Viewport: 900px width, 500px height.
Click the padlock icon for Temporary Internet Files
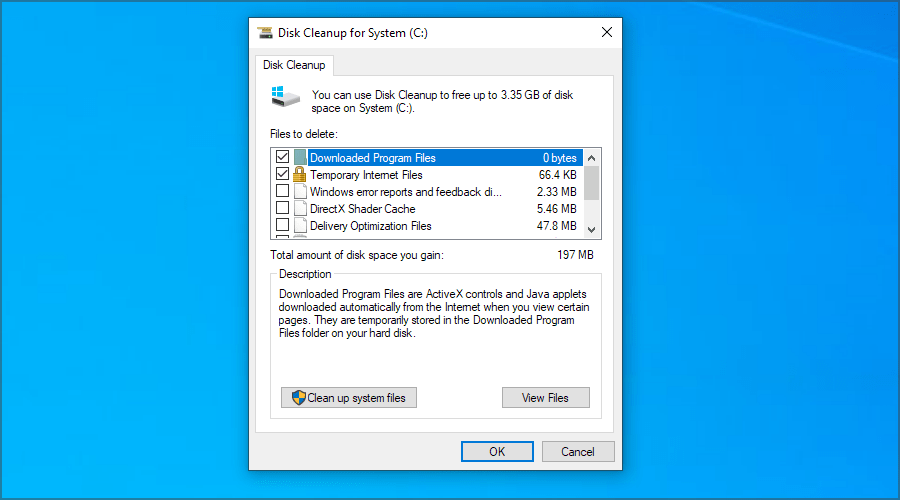[x=300, y=175]
